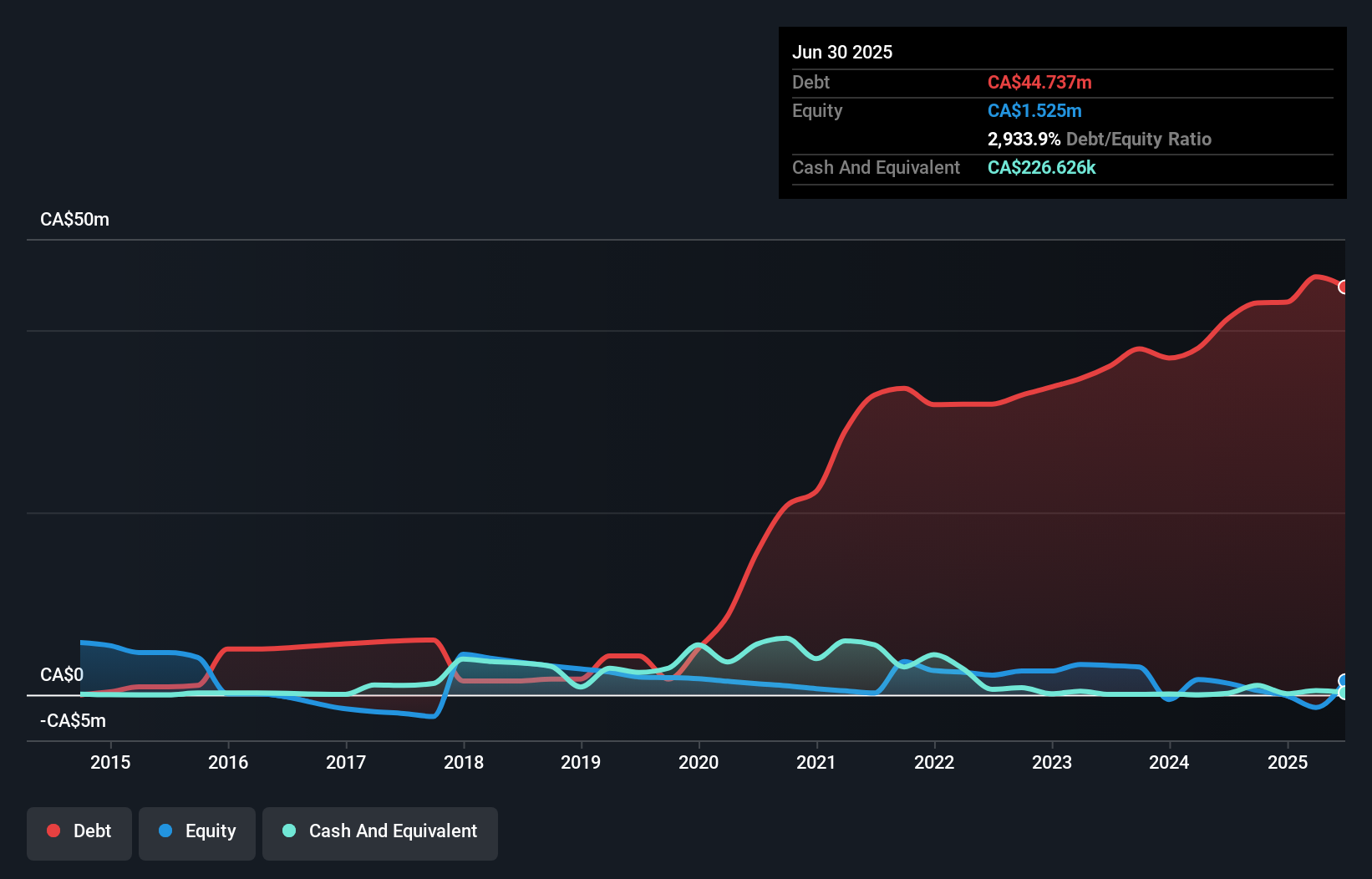Click the 2025 x-axis label
This screenshot has height=879, width=1372.
1288,762
